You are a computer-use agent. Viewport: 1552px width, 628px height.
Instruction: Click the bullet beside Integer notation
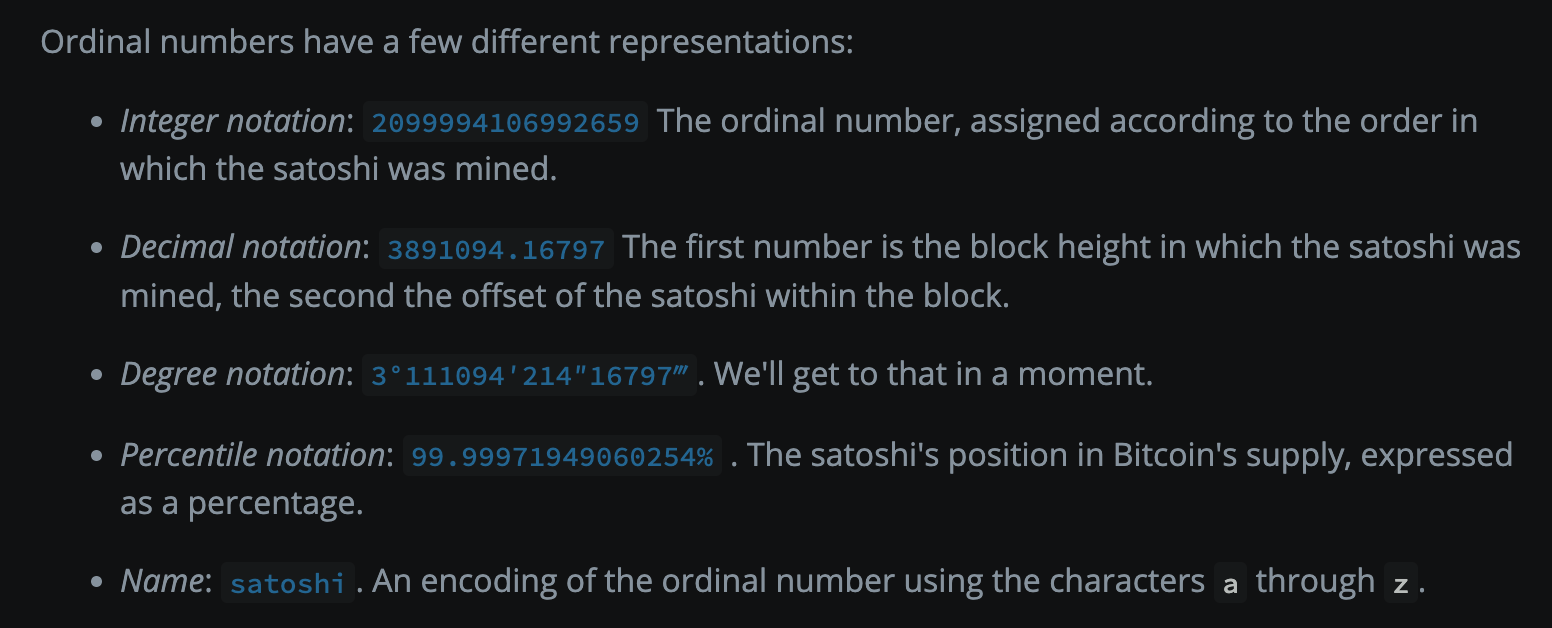[97, 123]
